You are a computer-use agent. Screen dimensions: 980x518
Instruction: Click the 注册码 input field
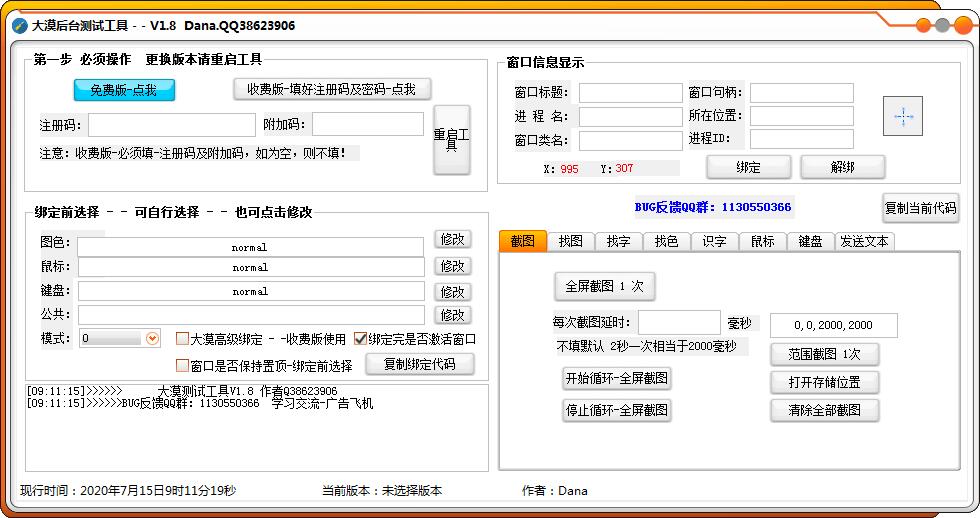171,125
